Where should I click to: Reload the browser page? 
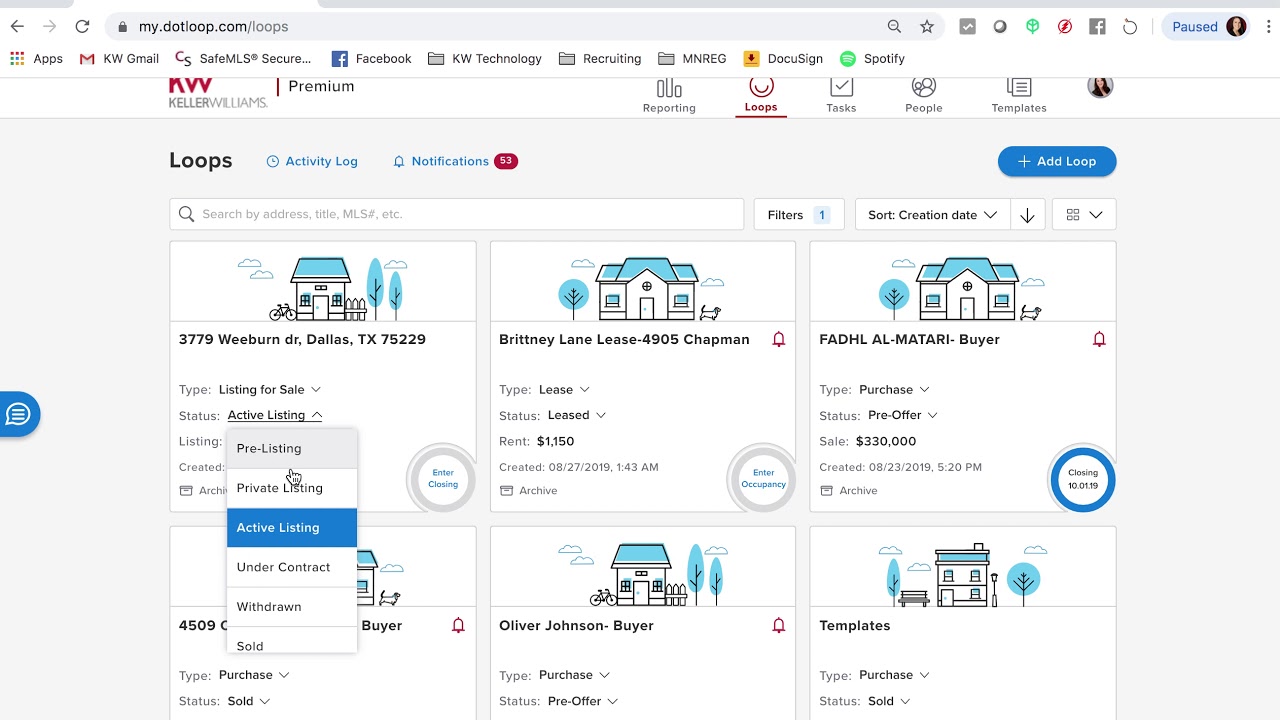(82, 27)
